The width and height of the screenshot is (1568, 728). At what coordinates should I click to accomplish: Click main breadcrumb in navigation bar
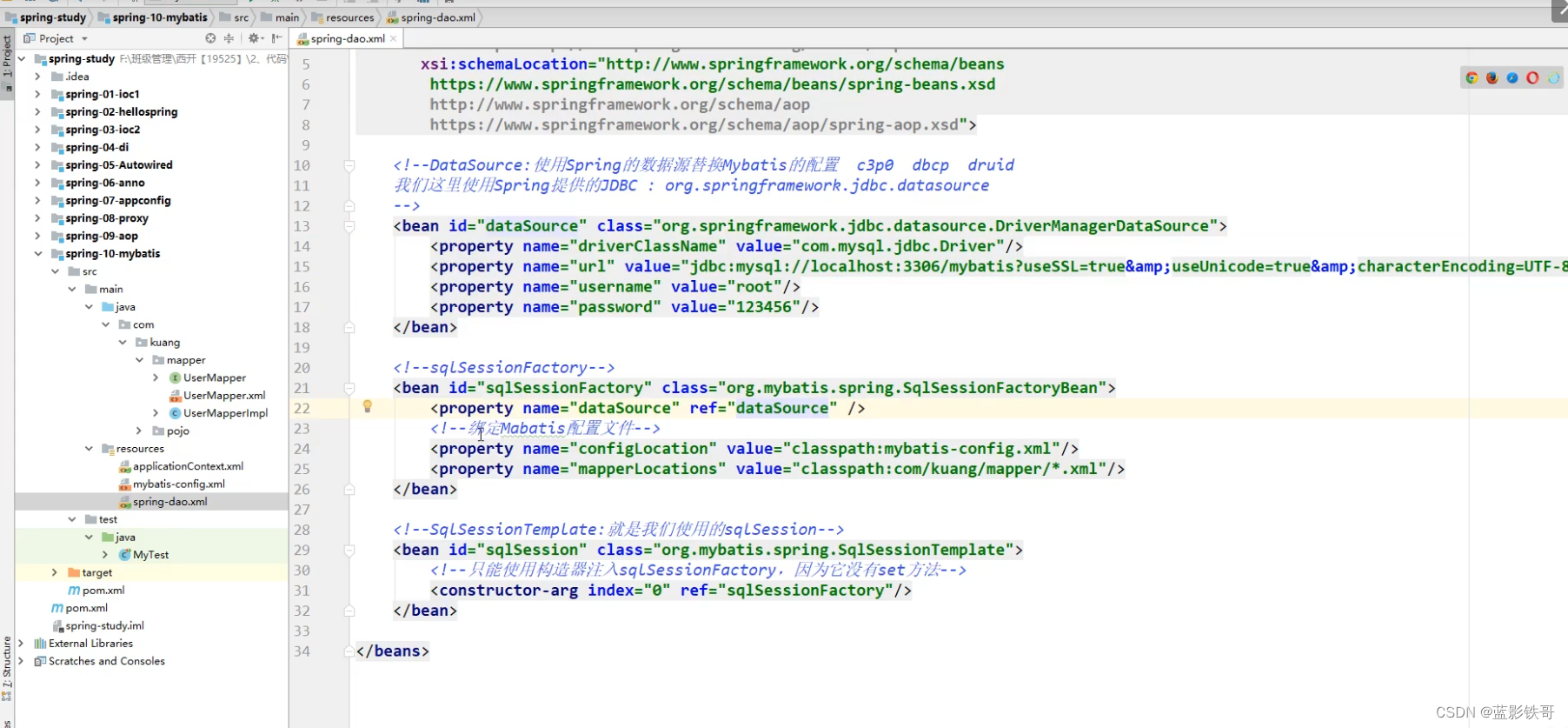[x=280, y=17]
